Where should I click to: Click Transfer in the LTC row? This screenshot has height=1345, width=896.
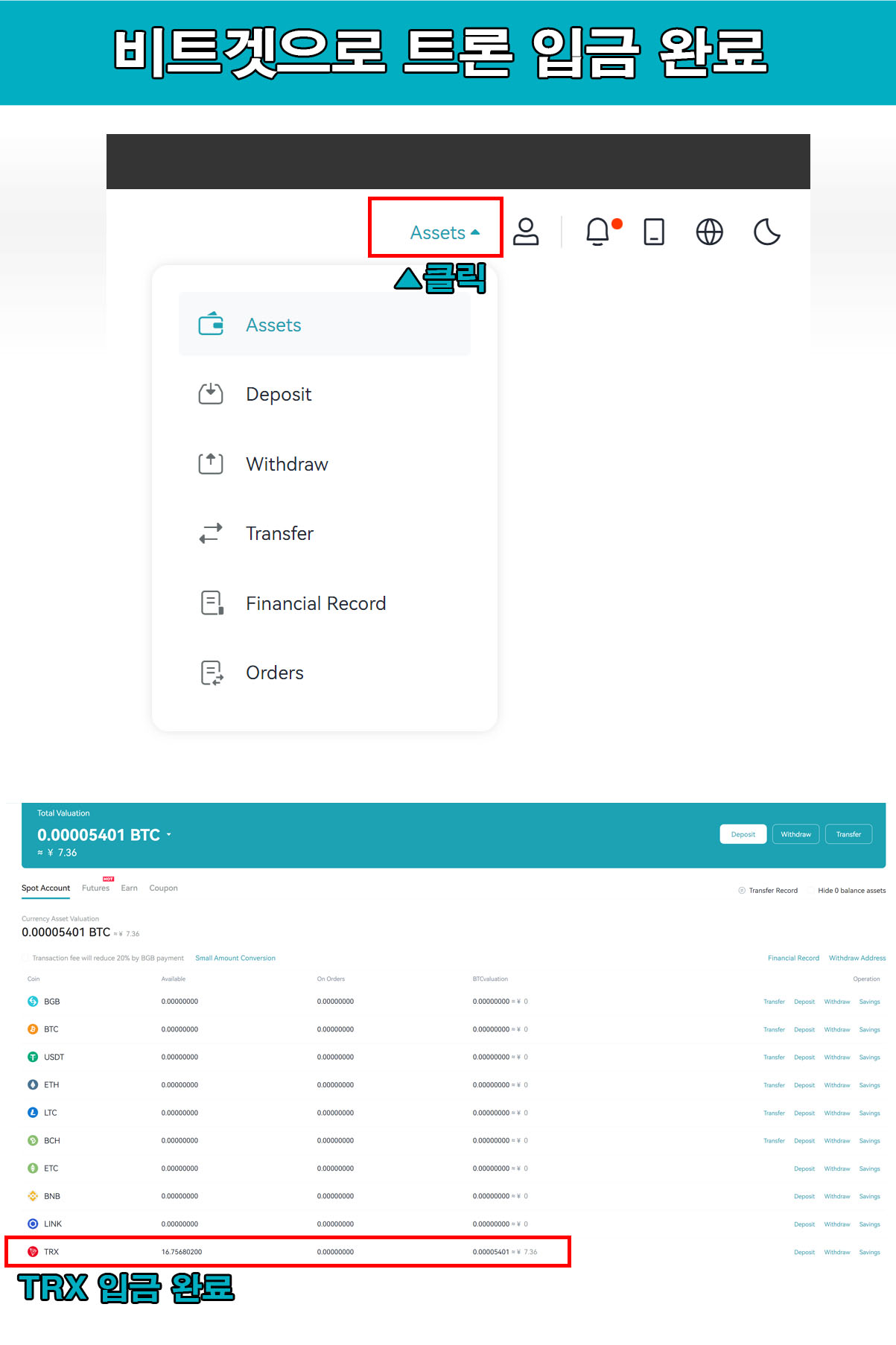(x=774, y=1113)
